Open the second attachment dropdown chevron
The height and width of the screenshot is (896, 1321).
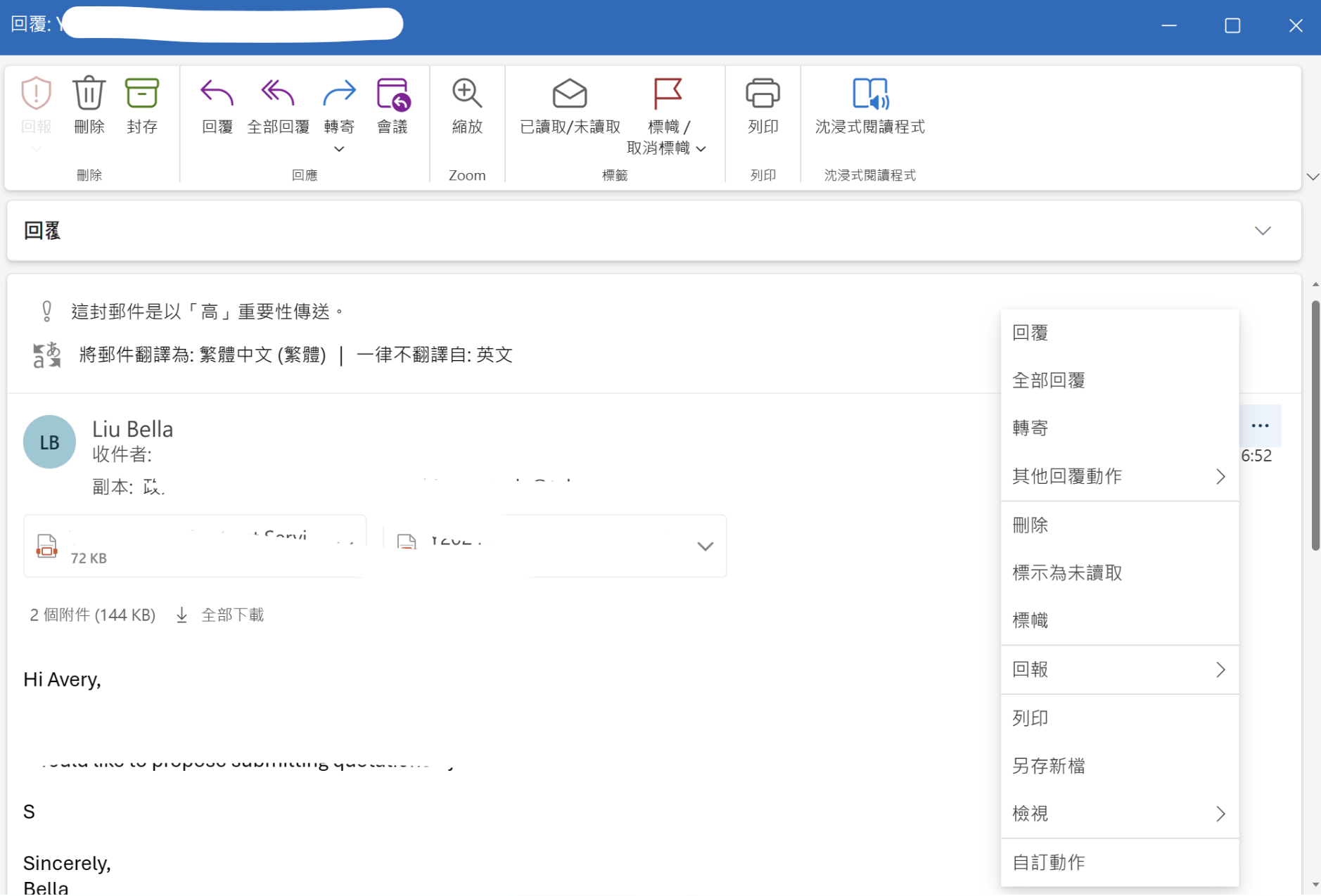705,546
